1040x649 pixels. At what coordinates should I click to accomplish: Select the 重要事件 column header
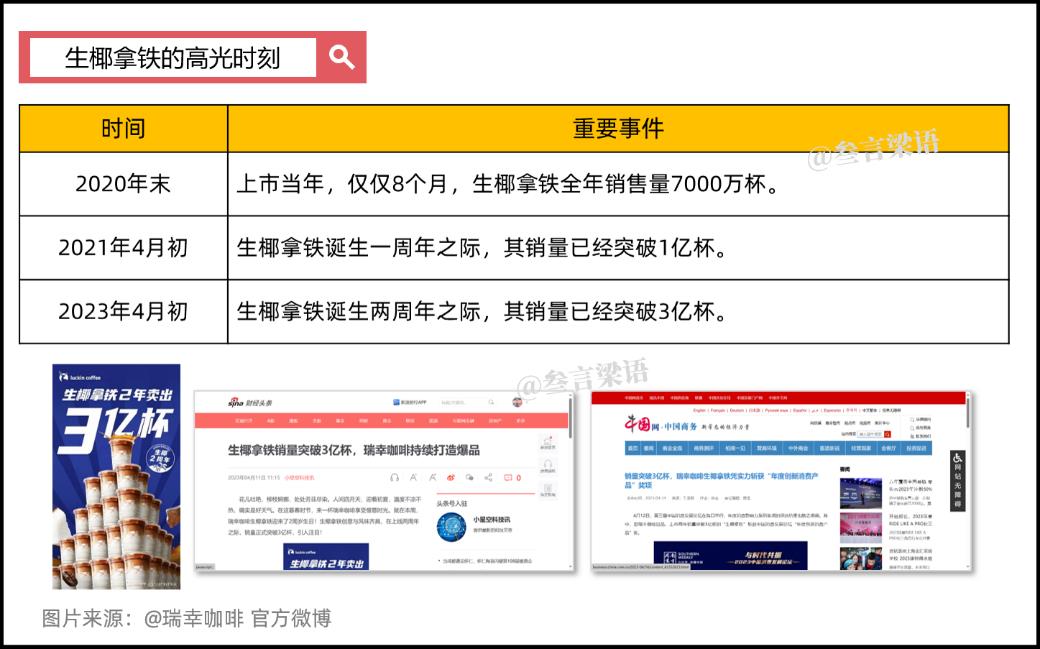click(x=618, y=128)
